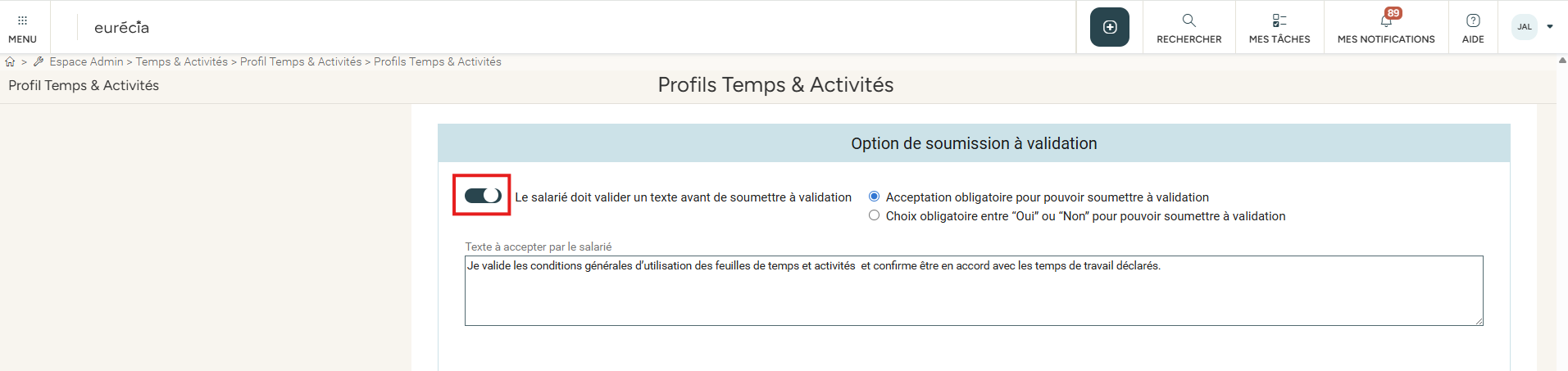1568x371 pixels.
Task: Navigate to Espace Admin breadcrumb link
Action: pyautogui.click(x=86, y=62)
